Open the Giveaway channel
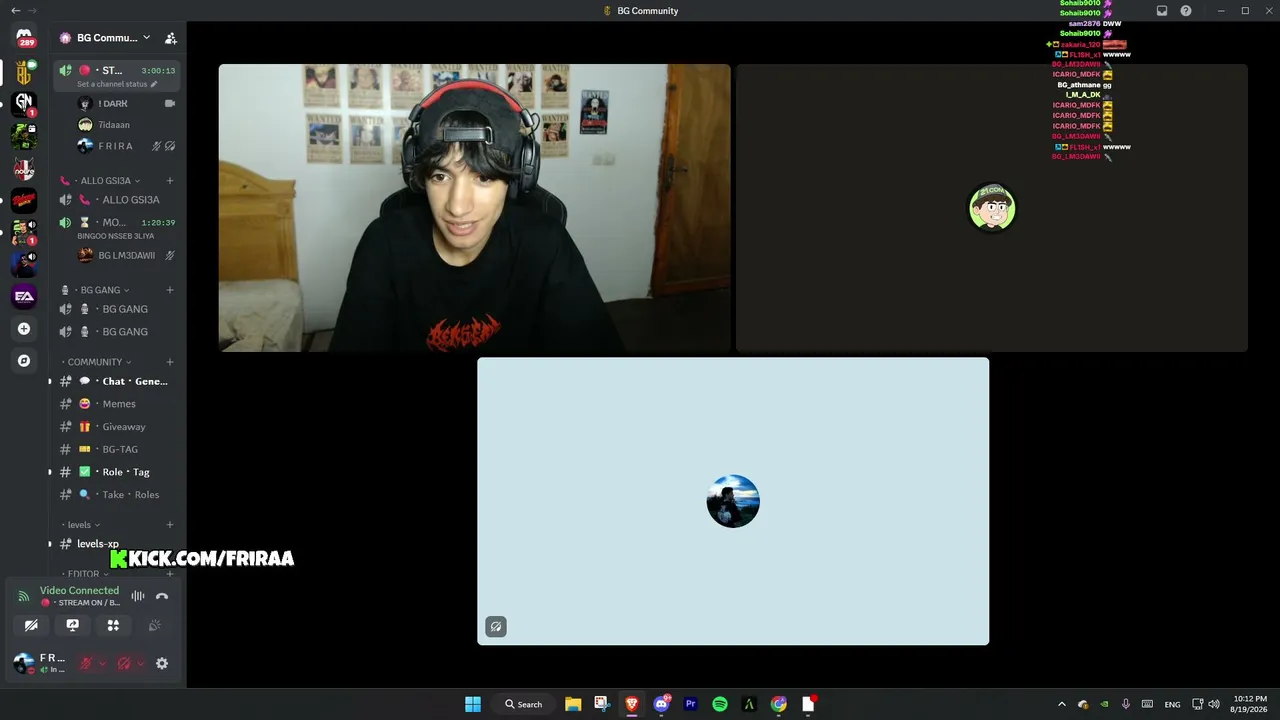 [x=117, y=427]
